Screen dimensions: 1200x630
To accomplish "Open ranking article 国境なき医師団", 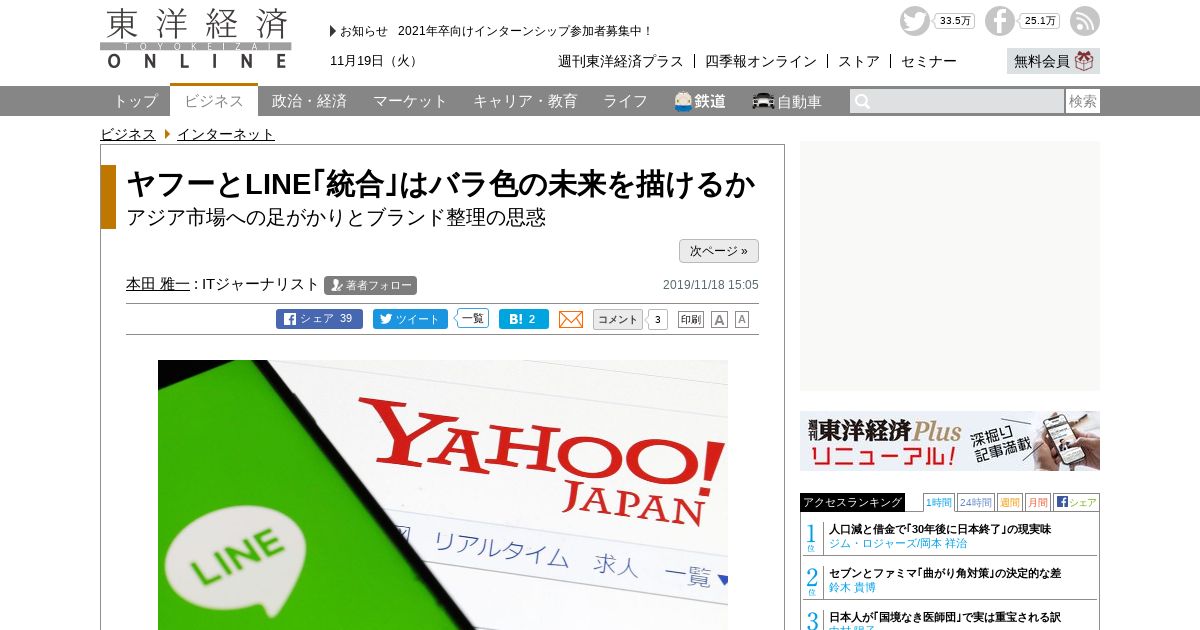I will point(945,617).
